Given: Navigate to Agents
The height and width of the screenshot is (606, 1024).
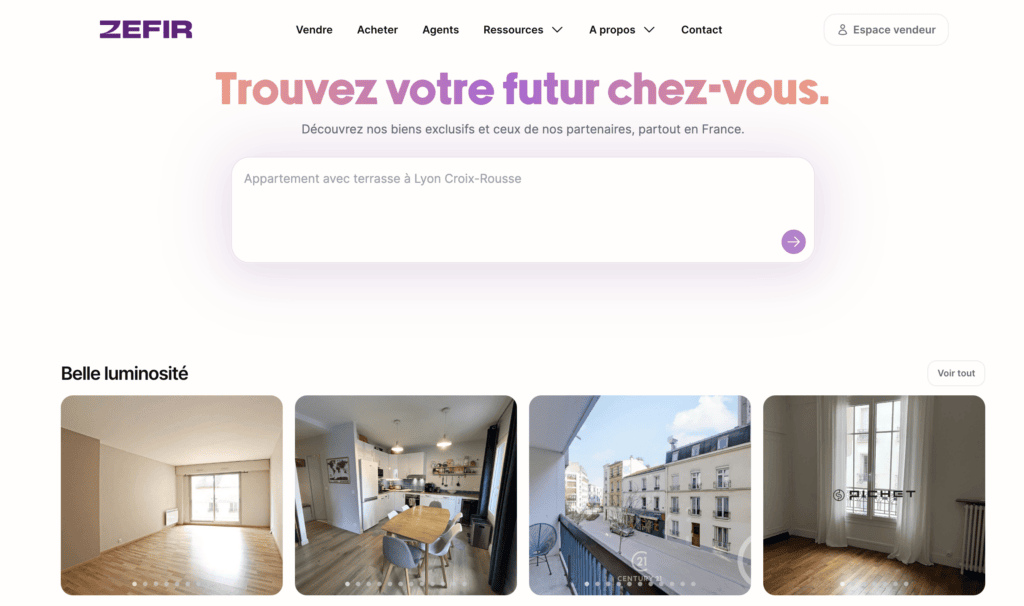Looking at the screenshot, I should click(441, 30).
